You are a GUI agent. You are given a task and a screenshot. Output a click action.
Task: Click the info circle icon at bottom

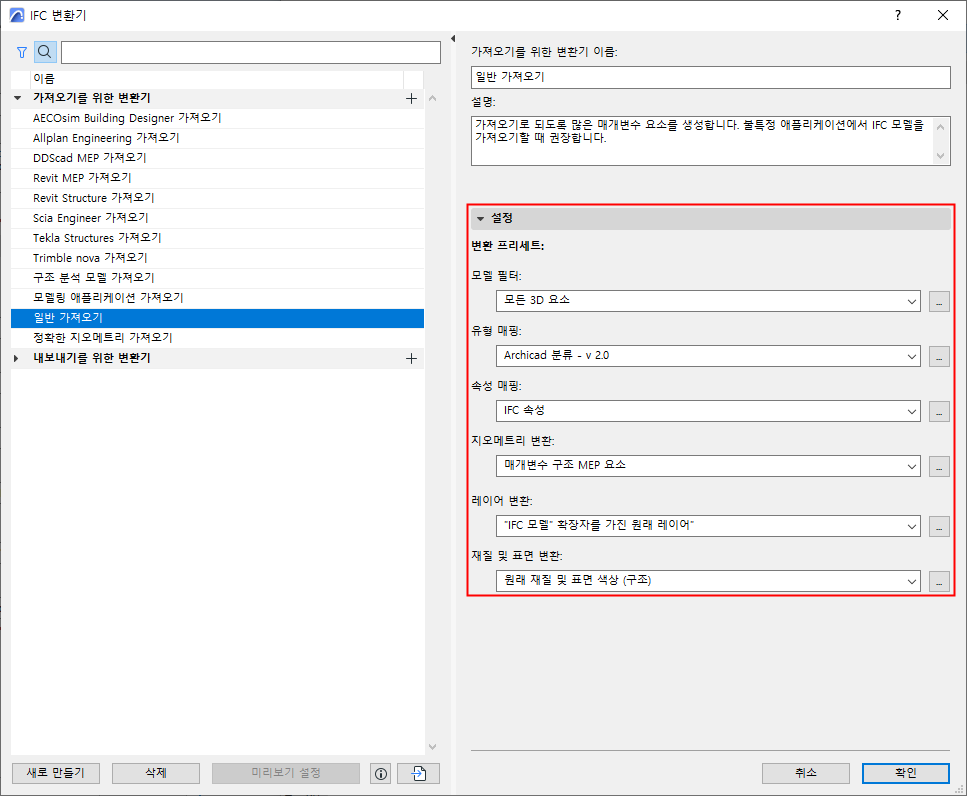tap(380, 772)
